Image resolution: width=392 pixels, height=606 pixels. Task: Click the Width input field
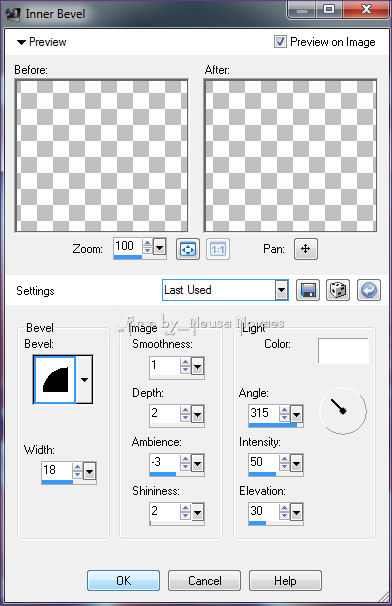point(57,470)
